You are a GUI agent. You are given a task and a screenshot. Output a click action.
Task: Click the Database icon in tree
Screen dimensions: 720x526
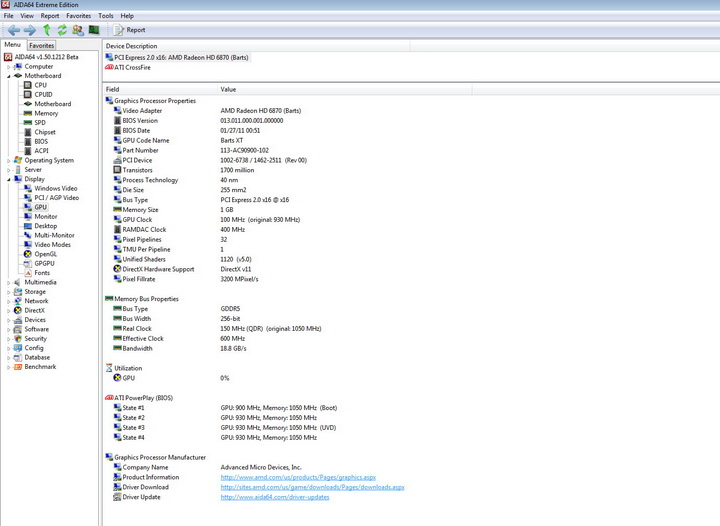tap(18, 358)
